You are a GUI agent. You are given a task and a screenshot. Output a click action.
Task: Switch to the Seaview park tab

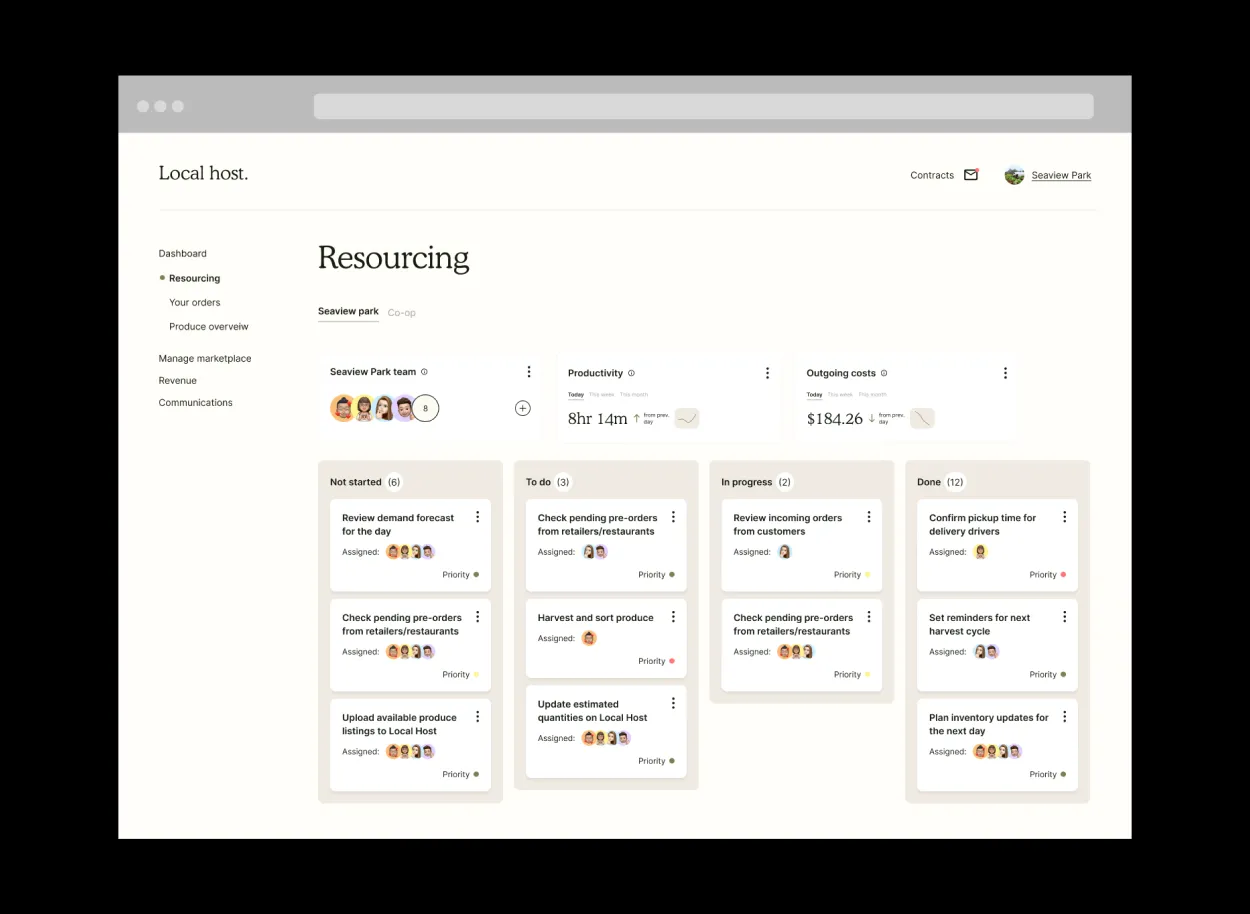(348, 312)
